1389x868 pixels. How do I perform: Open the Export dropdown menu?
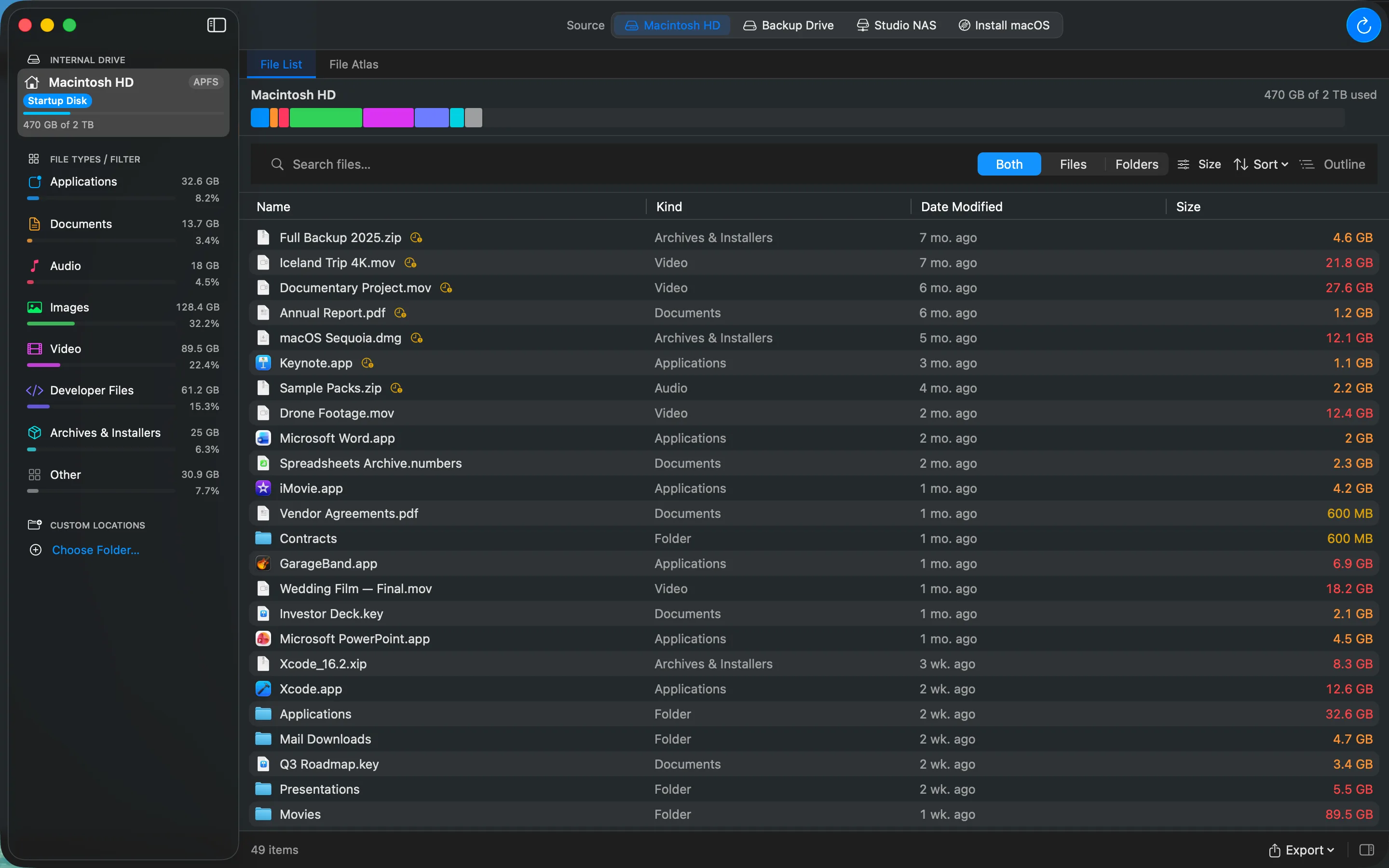pos(1301,850)
